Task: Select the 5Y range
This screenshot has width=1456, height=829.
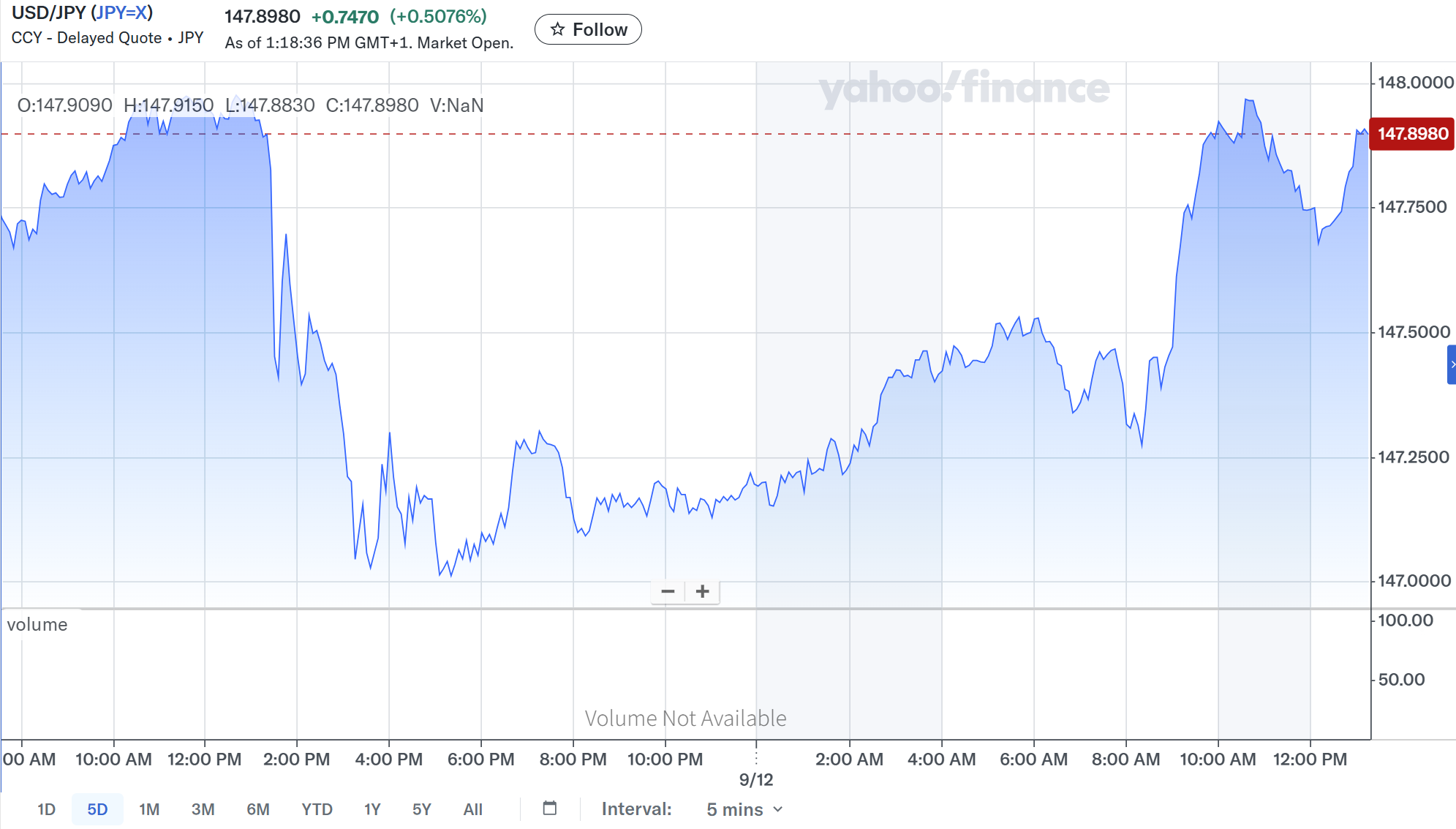Action: point(421,809)
